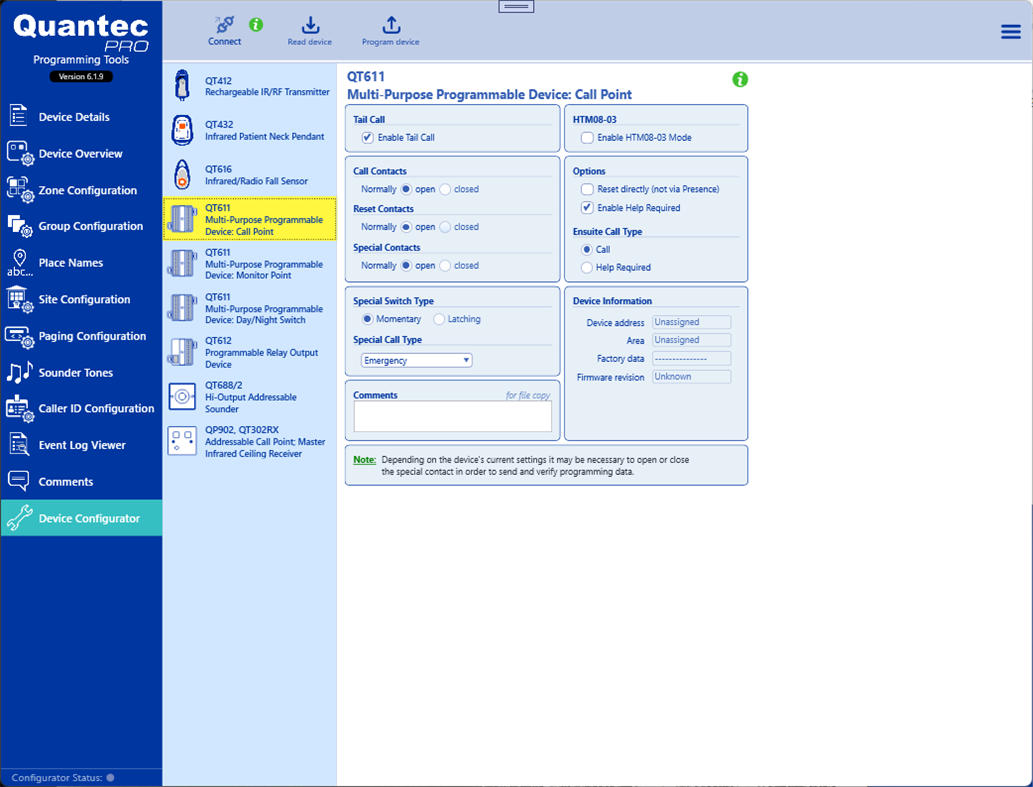Select the QT688/2 sounder device icon
The width and height of the screenshot is (1033, 787).
tap(182, 396)
